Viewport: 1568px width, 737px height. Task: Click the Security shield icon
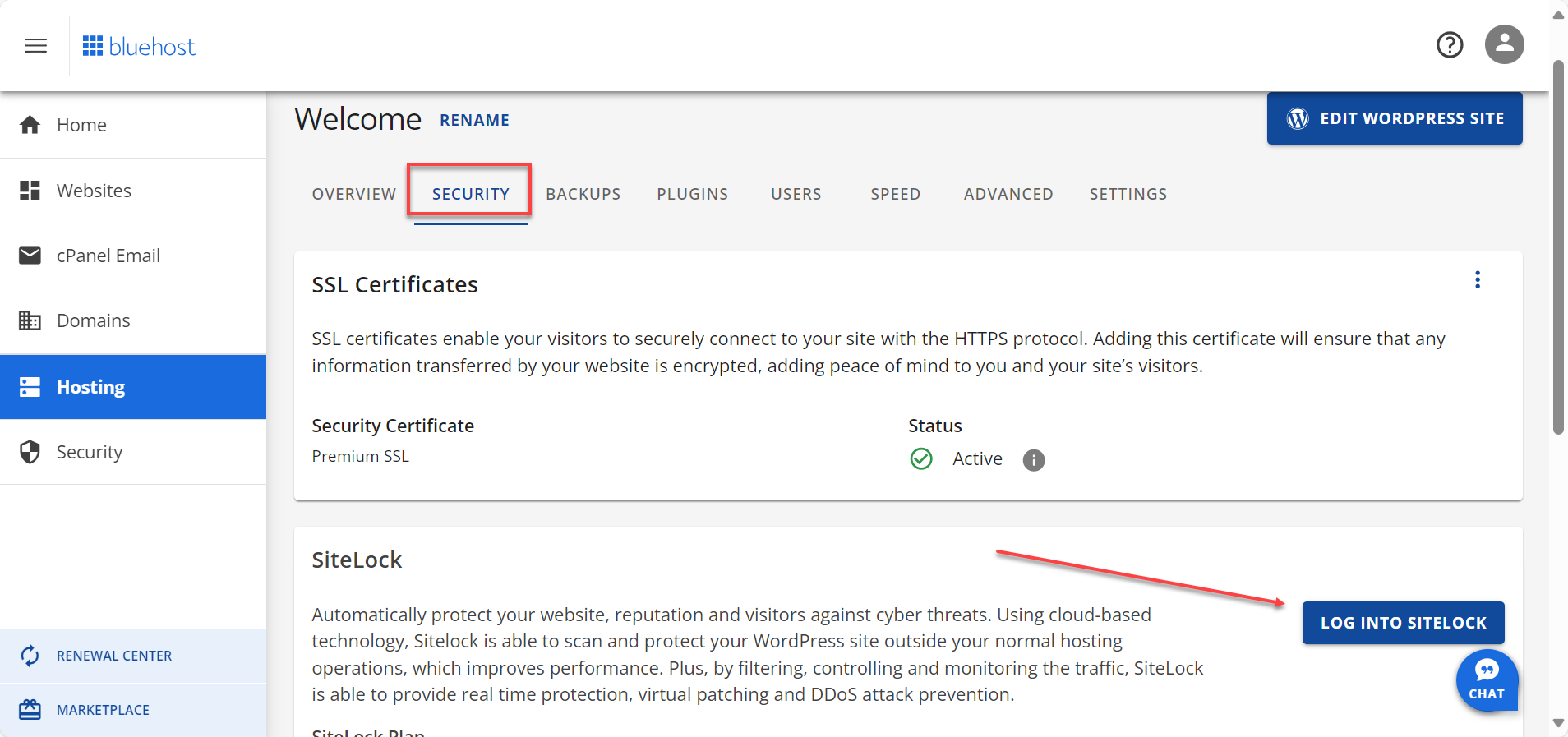click(30, 452)
